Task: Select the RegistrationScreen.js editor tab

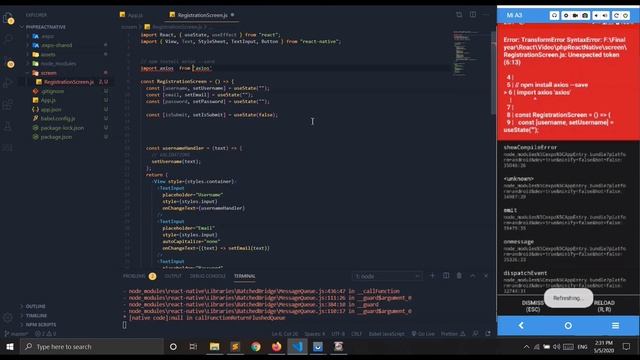Action: tap(202, 15)
